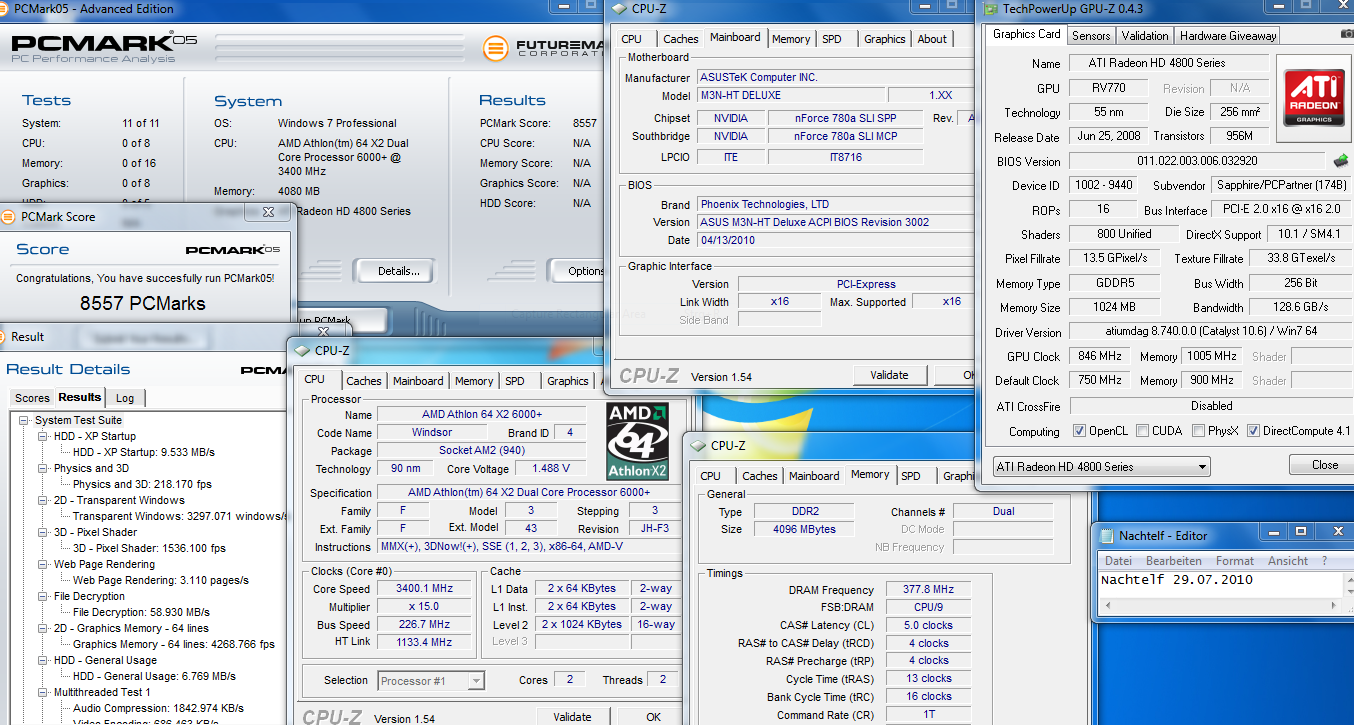Viewport: 1354px width, 725px height.
Task: Click the Close button in GPU-Z
Action: pyautogui.click(x=1325, y=465)
